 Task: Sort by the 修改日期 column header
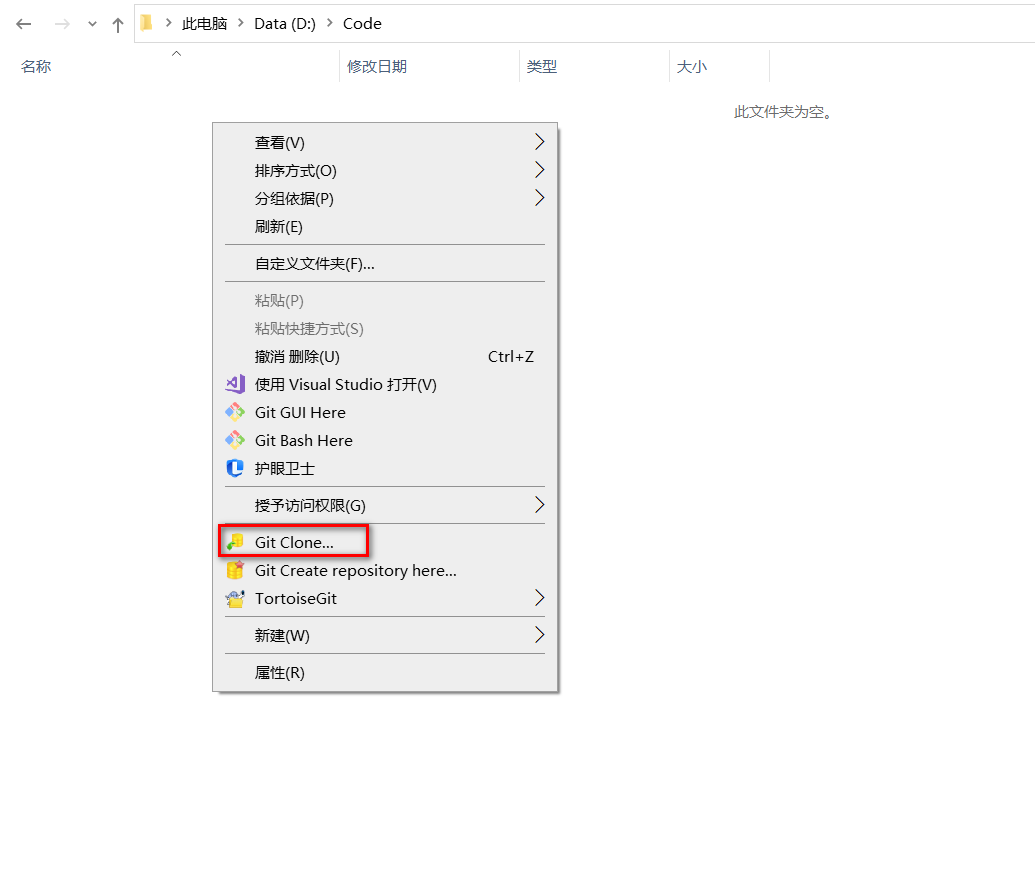tap(377, 67)
